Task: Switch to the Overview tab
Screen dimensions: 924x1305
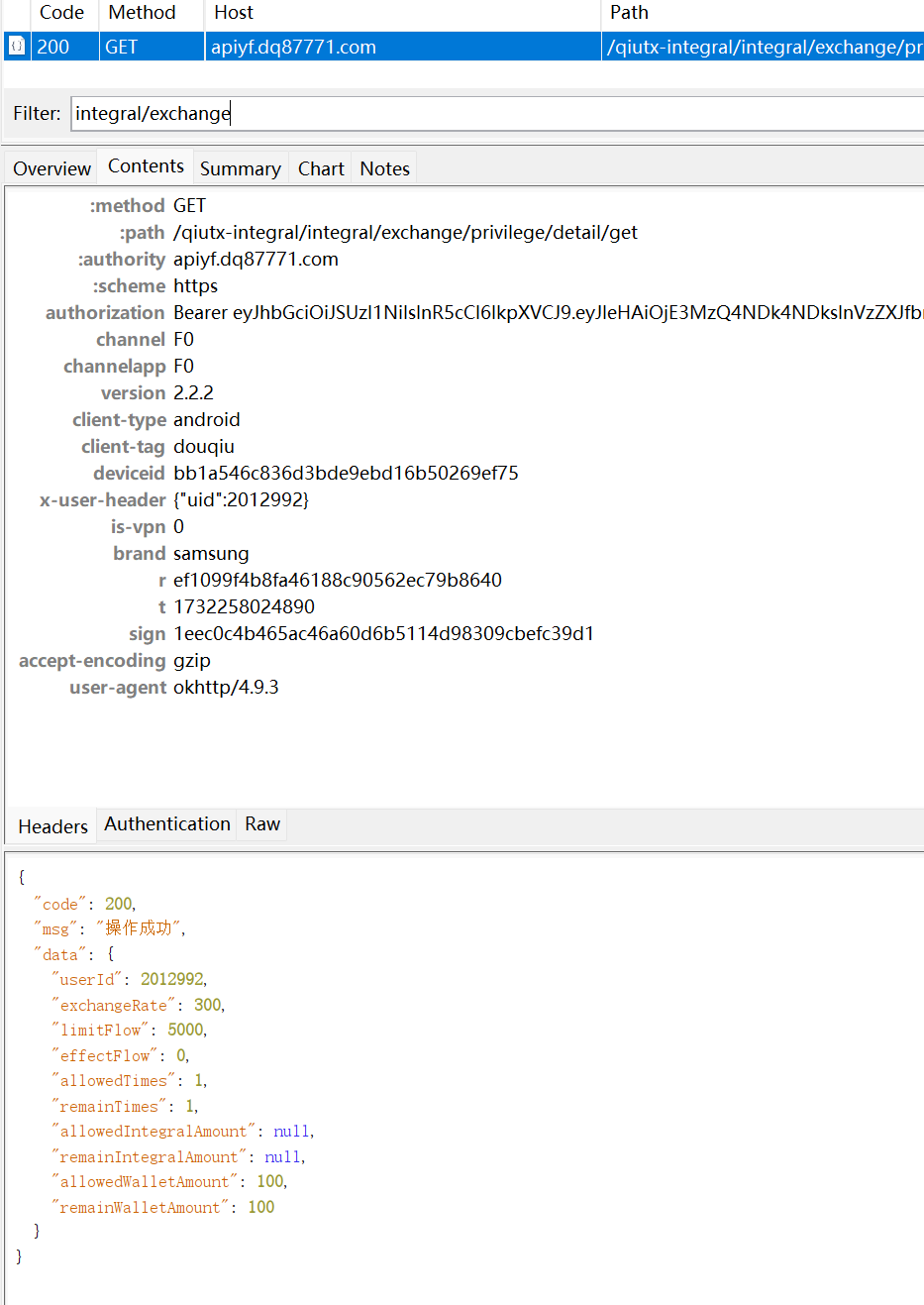Action: point(51,168)
